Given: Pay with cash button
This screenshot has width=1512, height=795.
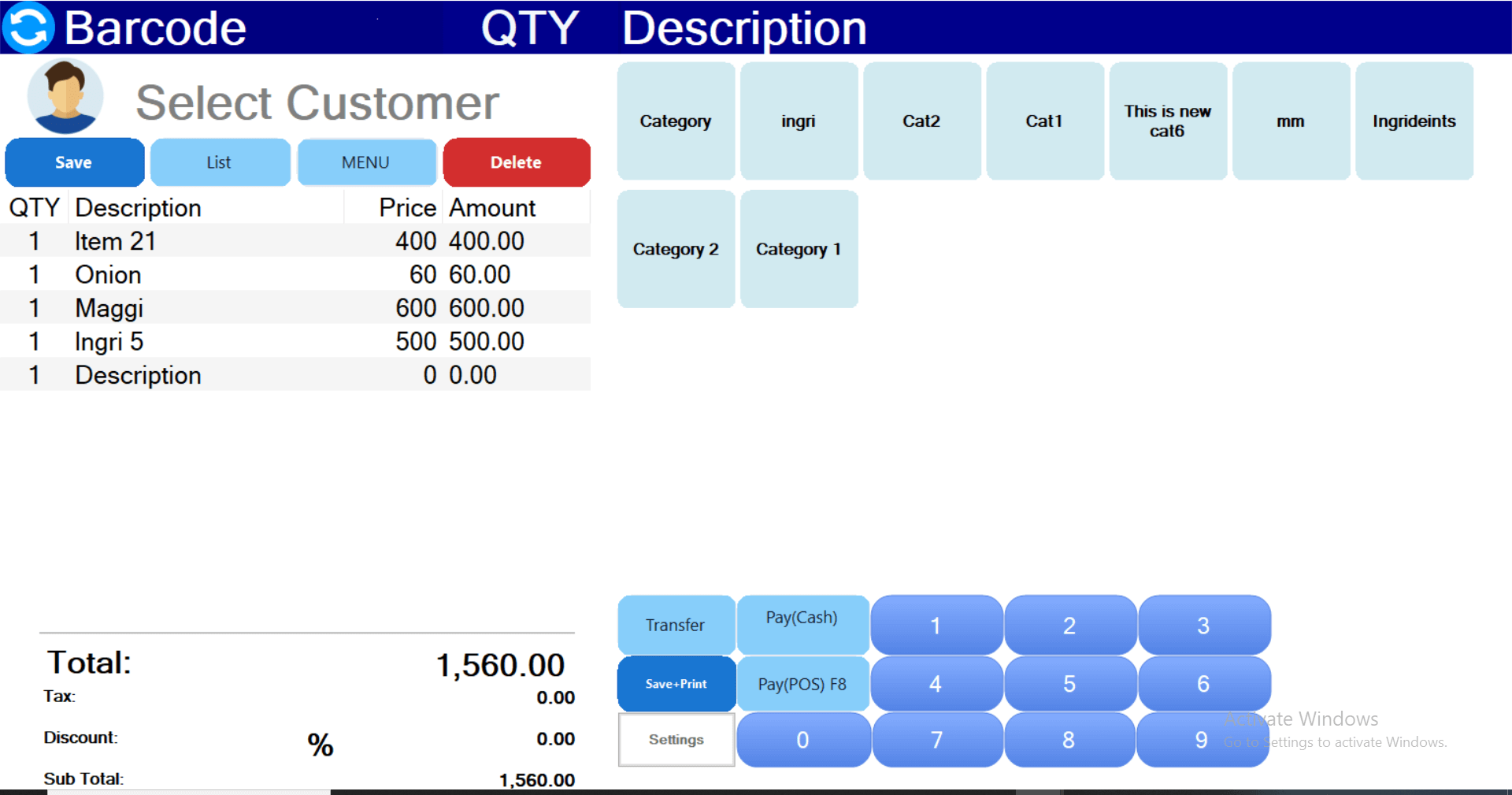Looking at the screenshot, I should coord(802,623).
